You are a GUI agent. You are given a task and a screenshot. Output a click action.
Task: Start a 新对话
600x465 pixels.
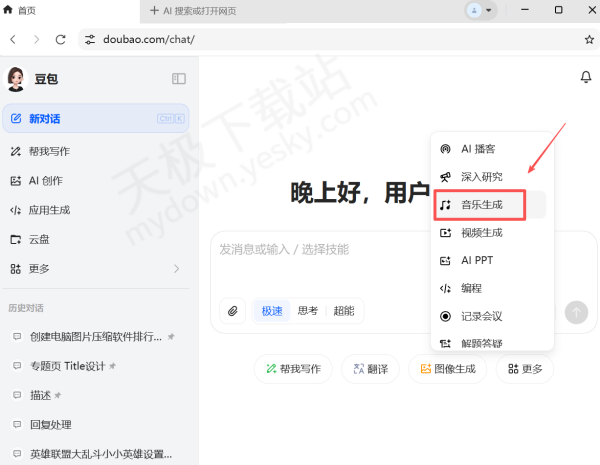coord(95,119)
